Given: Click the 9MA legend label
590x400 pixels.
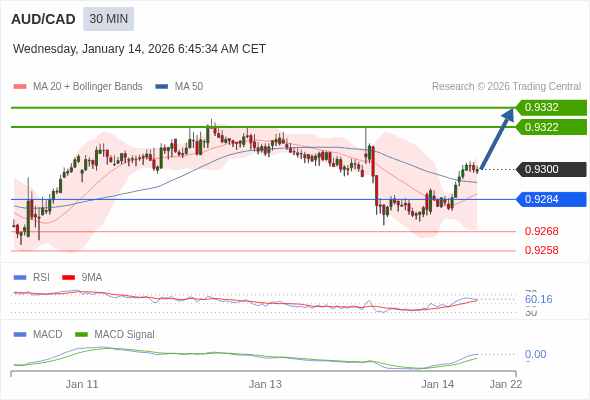Looking at the screenshot, I should tap(92, 278).
